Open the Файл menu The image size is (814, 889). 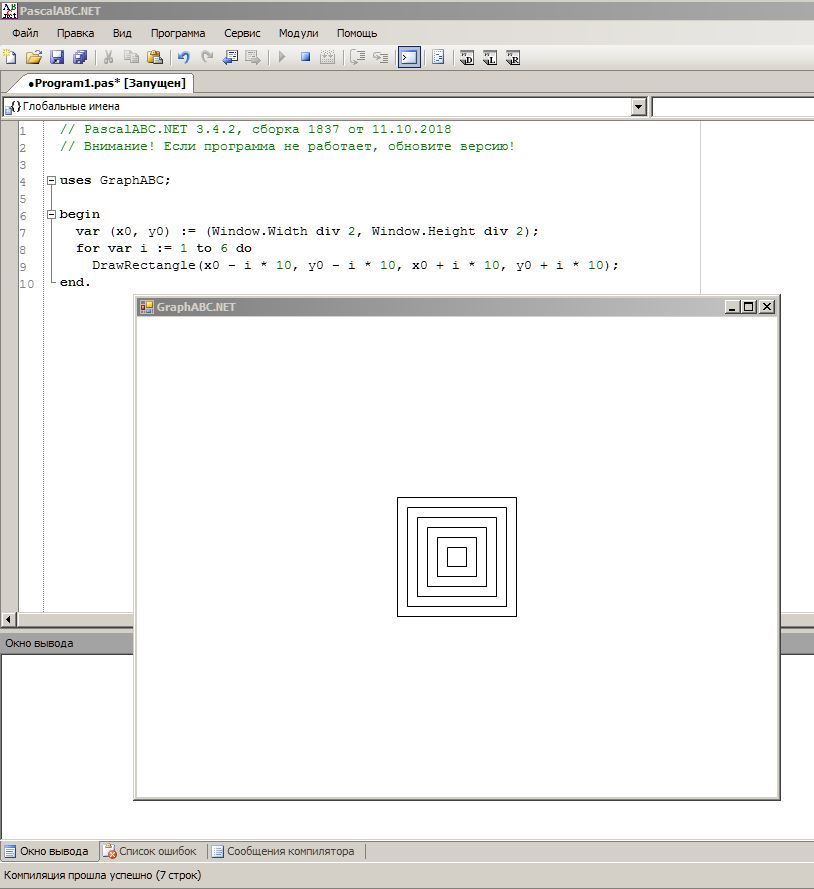pos(25,33)
